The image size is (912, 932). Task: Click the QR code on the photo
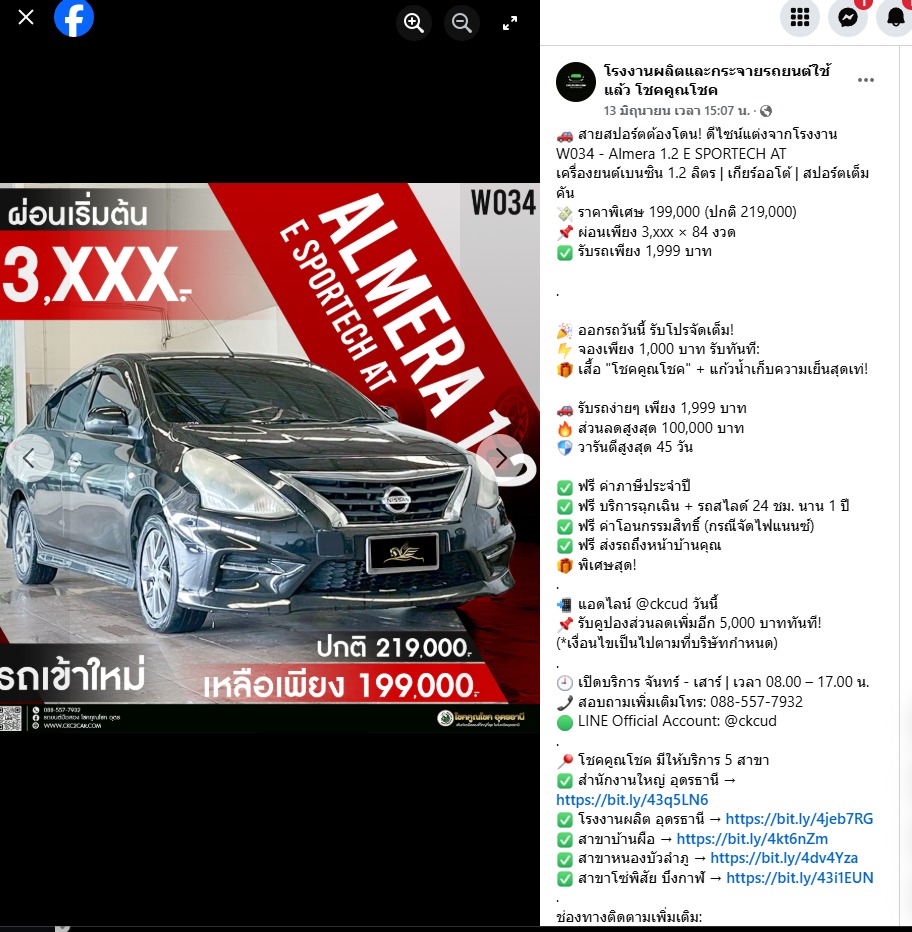coord(11,718)
